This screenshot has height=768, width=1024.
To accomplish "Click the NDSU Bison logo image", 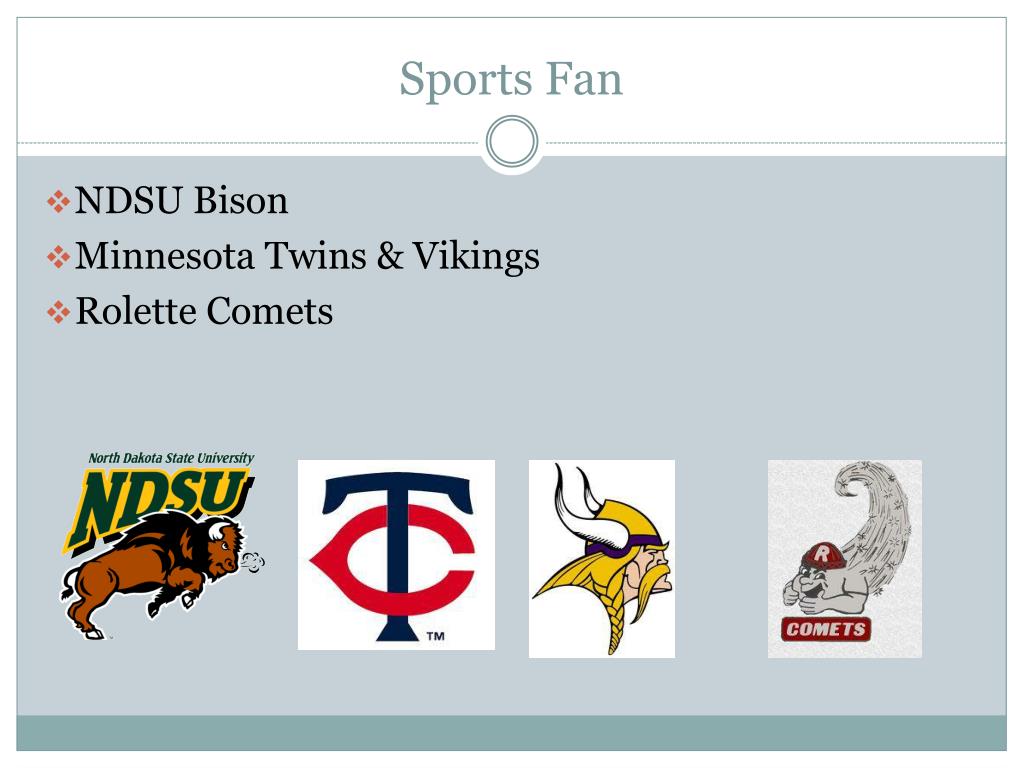I will 163,545.
